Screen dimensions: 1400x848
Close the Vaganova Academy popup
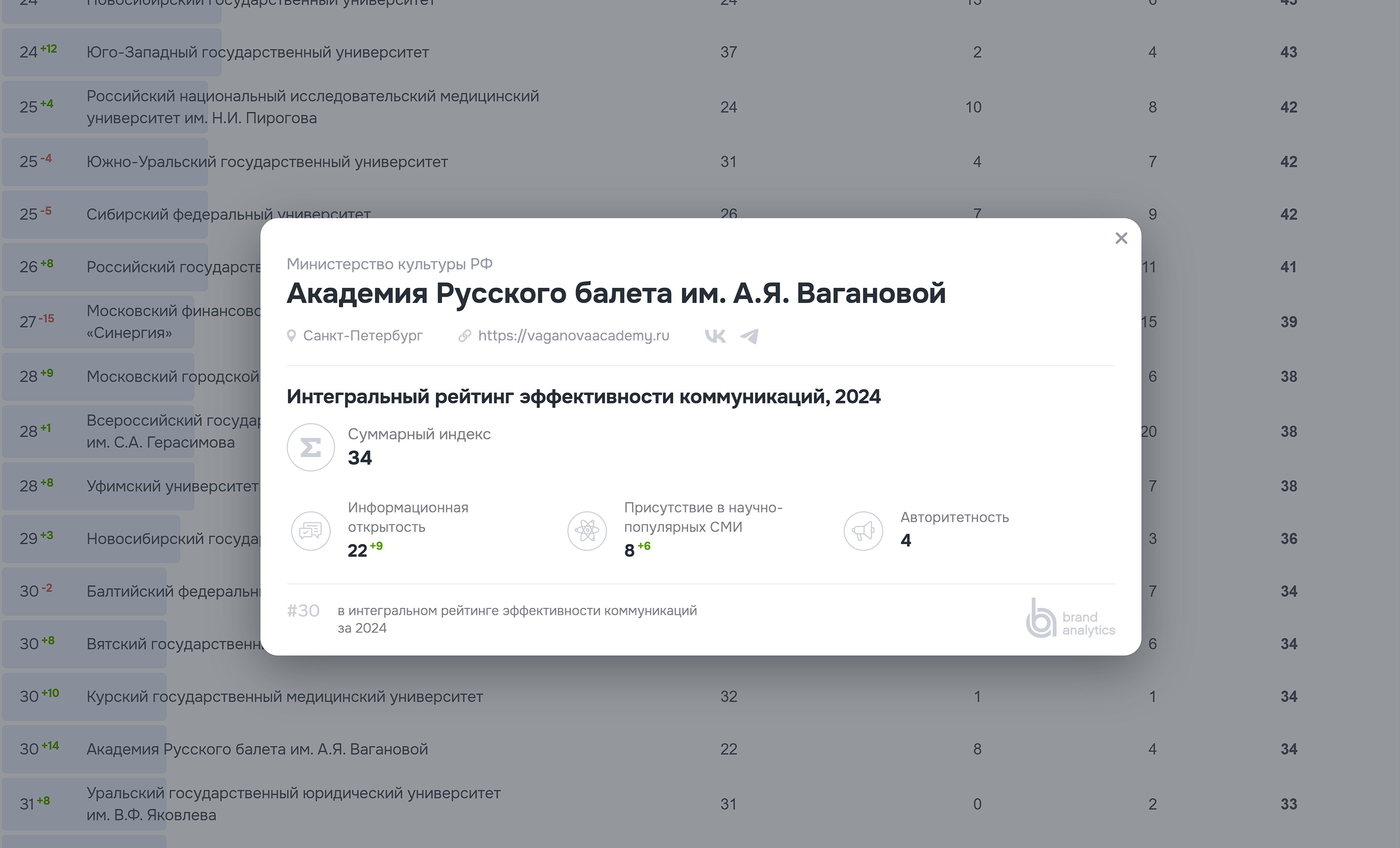click(1120, 238)
